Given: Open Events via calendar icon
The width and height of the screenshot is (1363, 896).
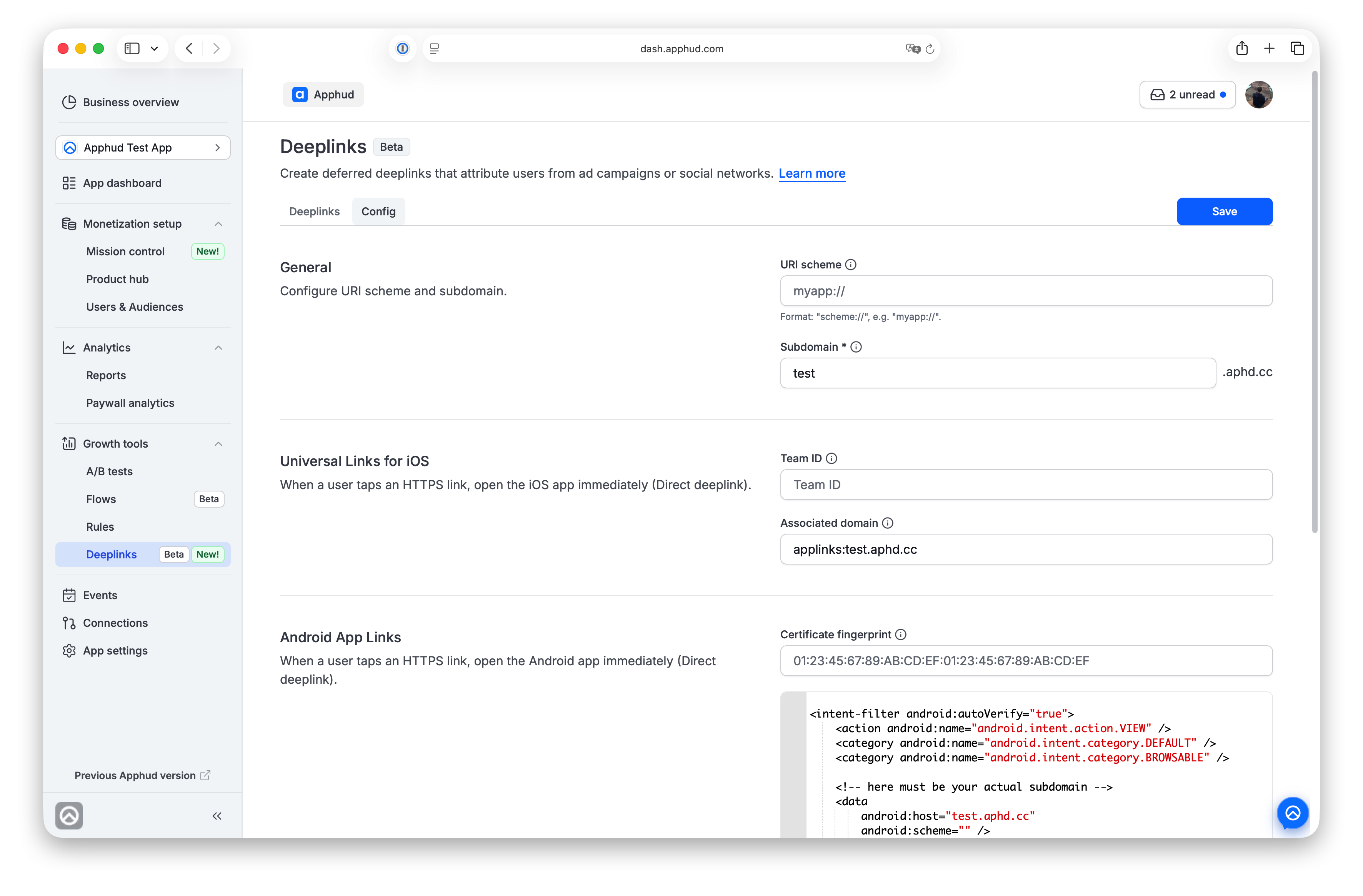Looking at the screenshot, I should tap(69, 595).
